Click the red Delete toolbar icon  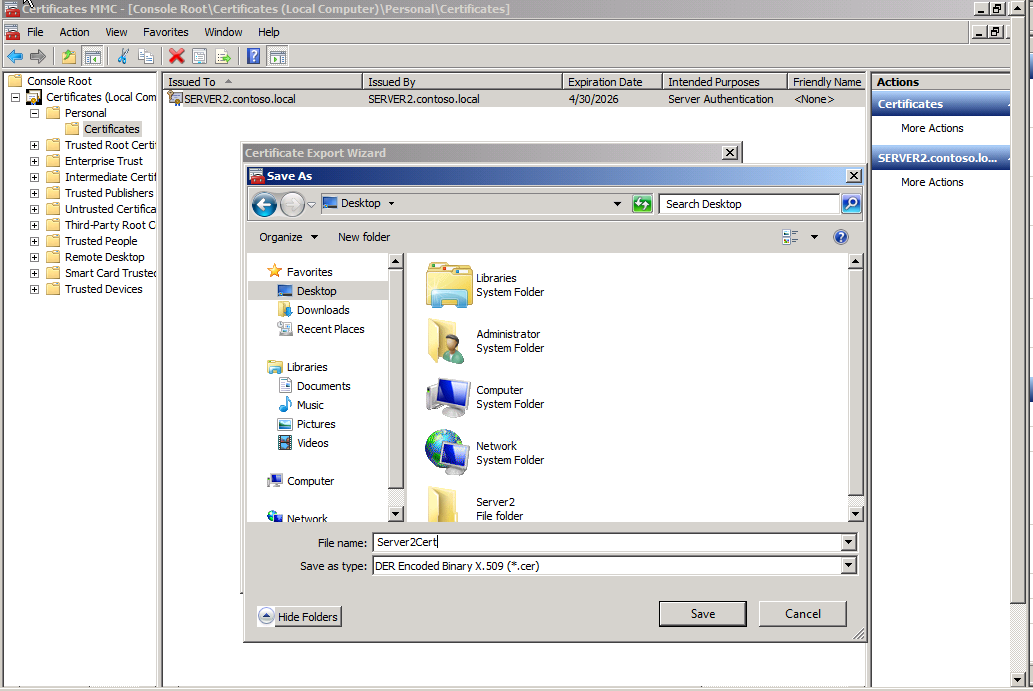click(x=176, y=57)
